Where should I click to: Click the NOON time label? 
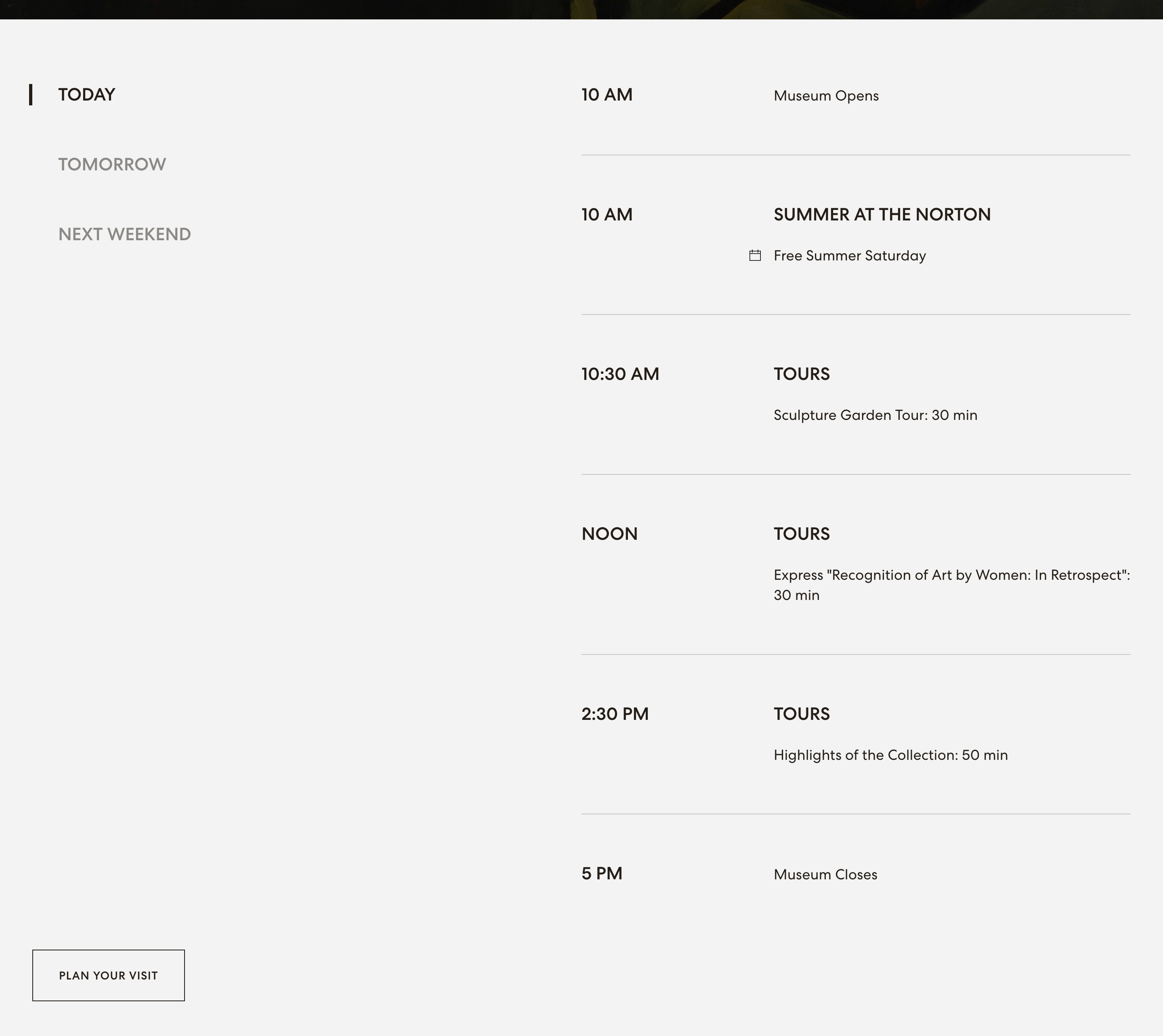[609, 534]
